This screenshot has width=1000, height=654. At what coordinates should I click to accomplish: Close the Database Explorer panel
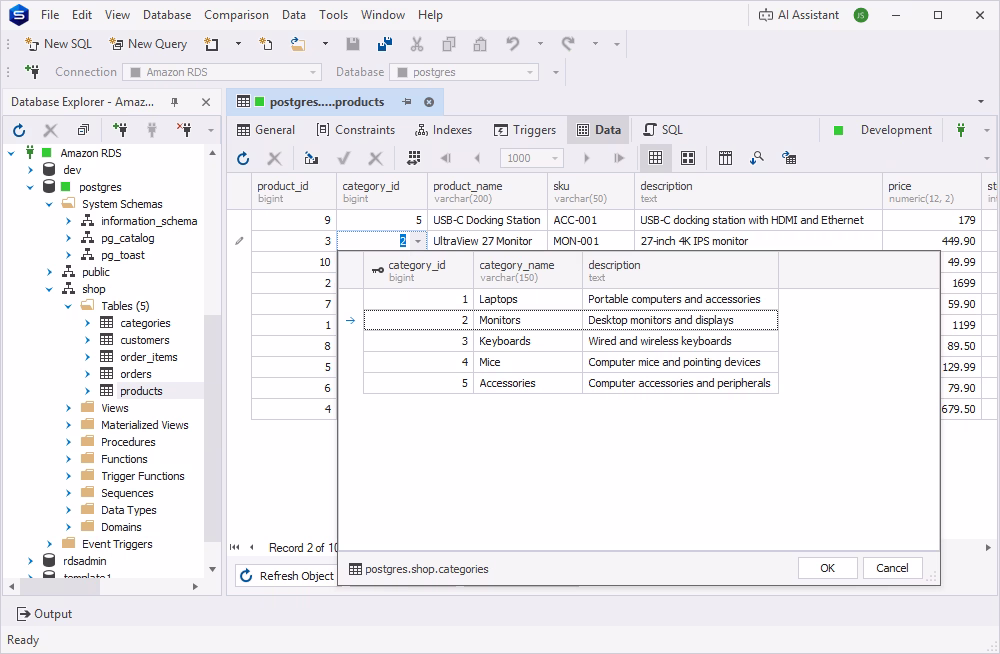[205, 102]
